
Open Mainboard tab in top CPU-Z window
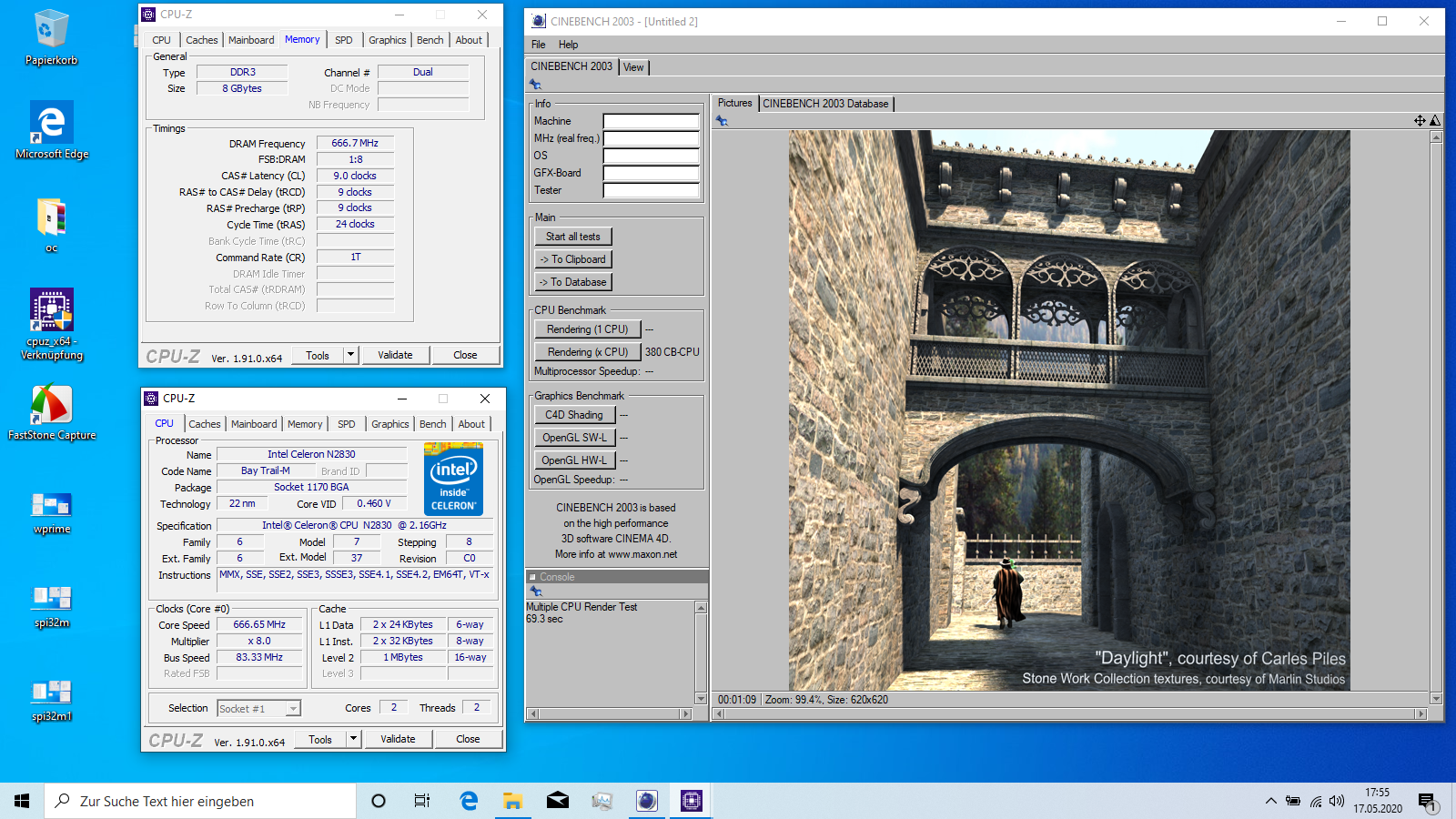[251, 40]
